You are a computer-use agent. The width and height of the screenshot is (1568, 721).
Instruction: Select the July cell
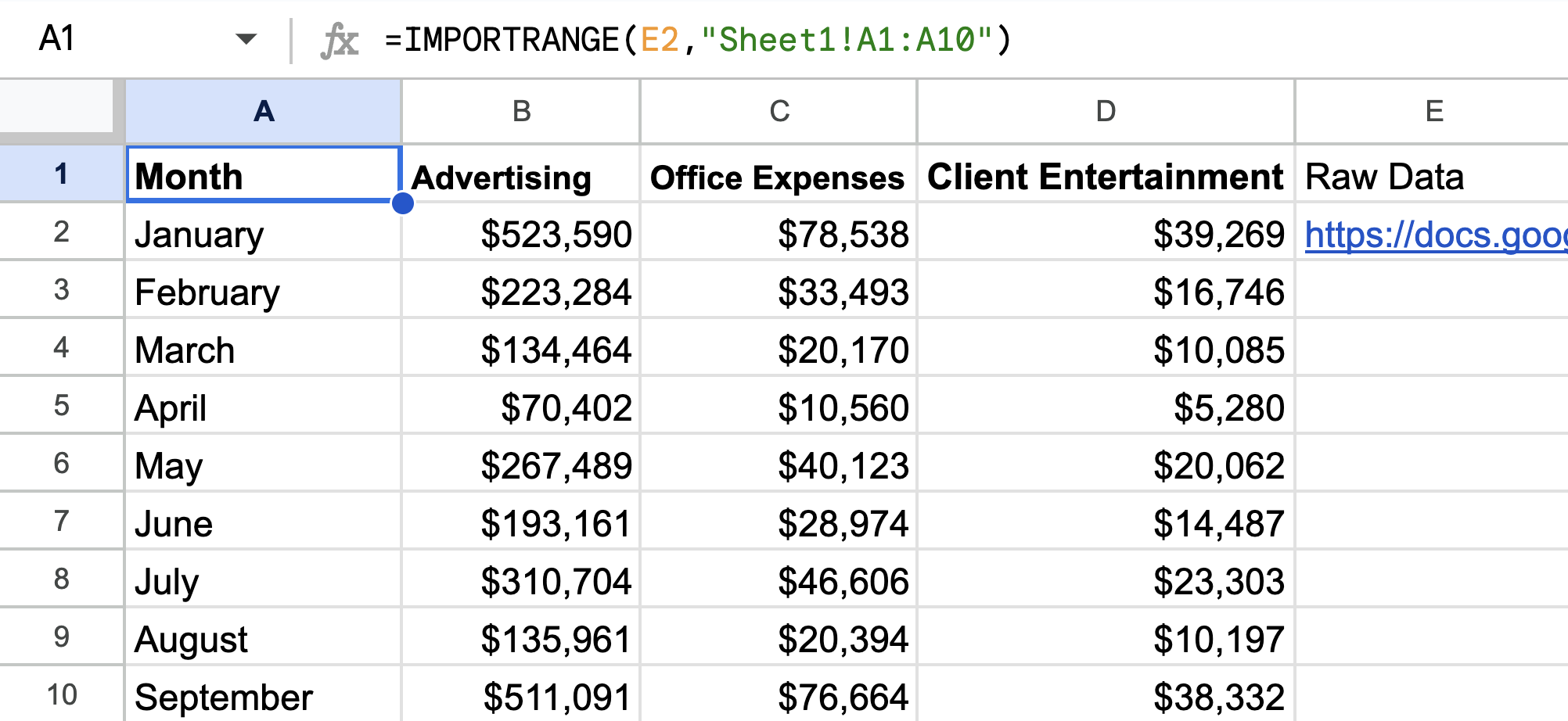coord(264,579)
